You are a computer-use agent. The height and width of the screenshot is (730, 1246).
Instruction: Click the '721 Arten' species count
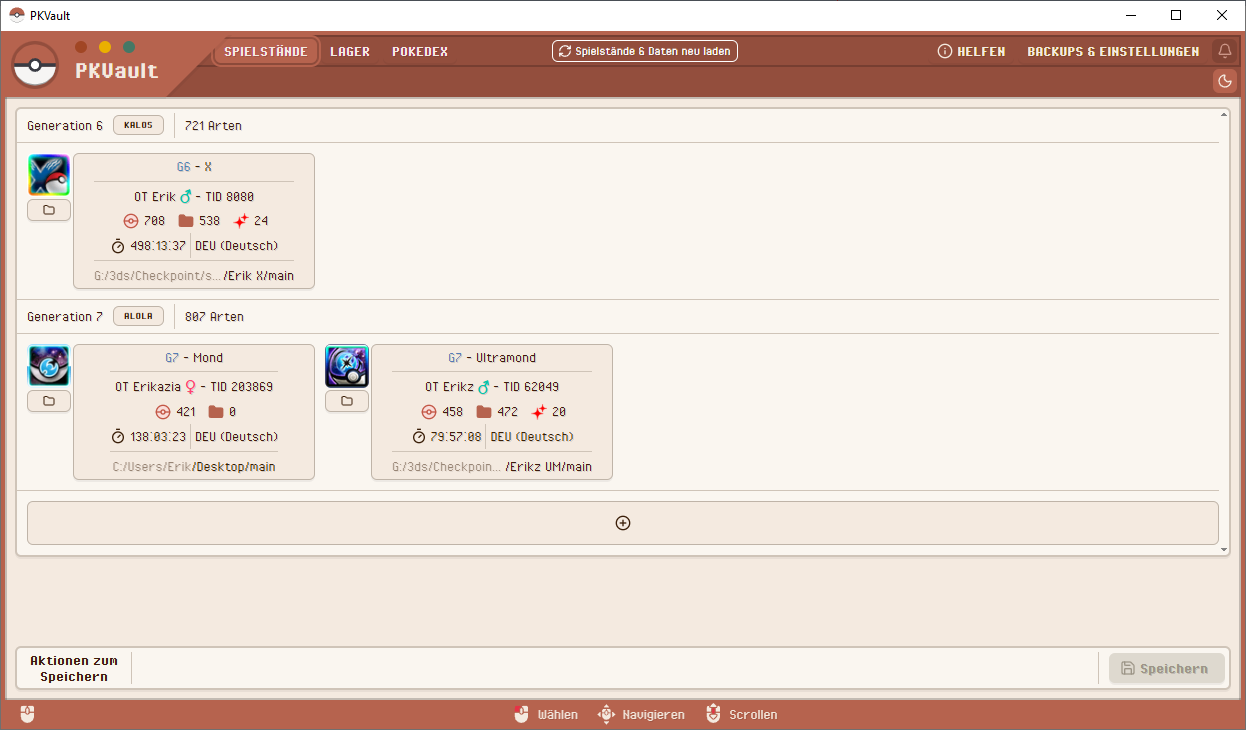pos(213,126)
